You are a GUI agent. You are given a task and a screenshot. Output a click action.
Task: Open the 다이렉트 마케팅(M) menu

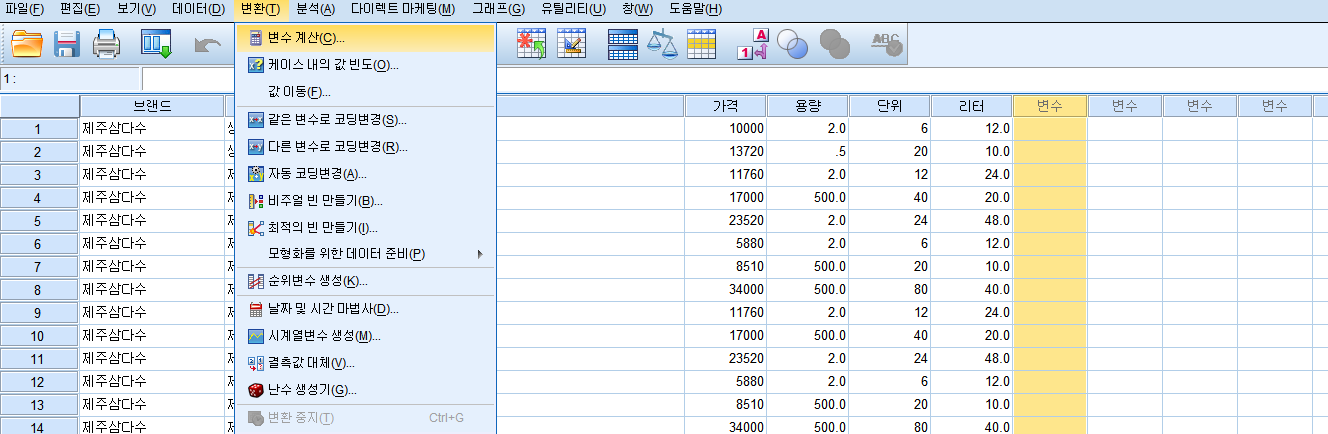tap(403, 9)
